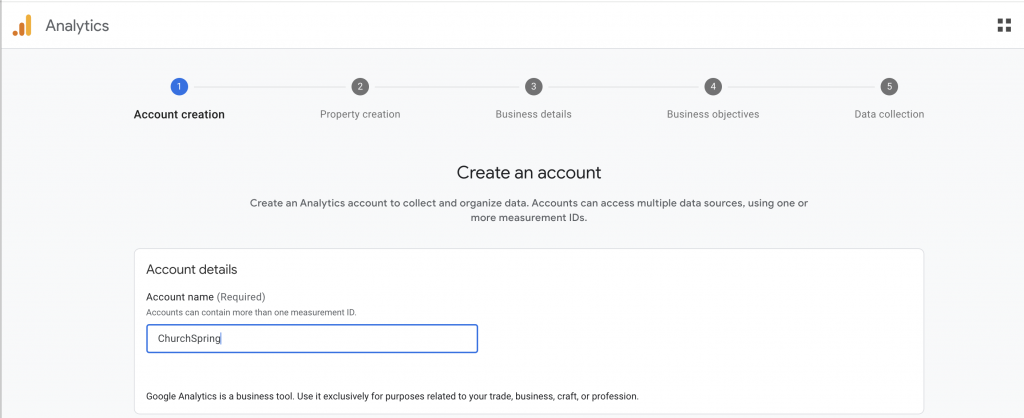
Task: Click the Analytics product name text
Action: point(77,26)
